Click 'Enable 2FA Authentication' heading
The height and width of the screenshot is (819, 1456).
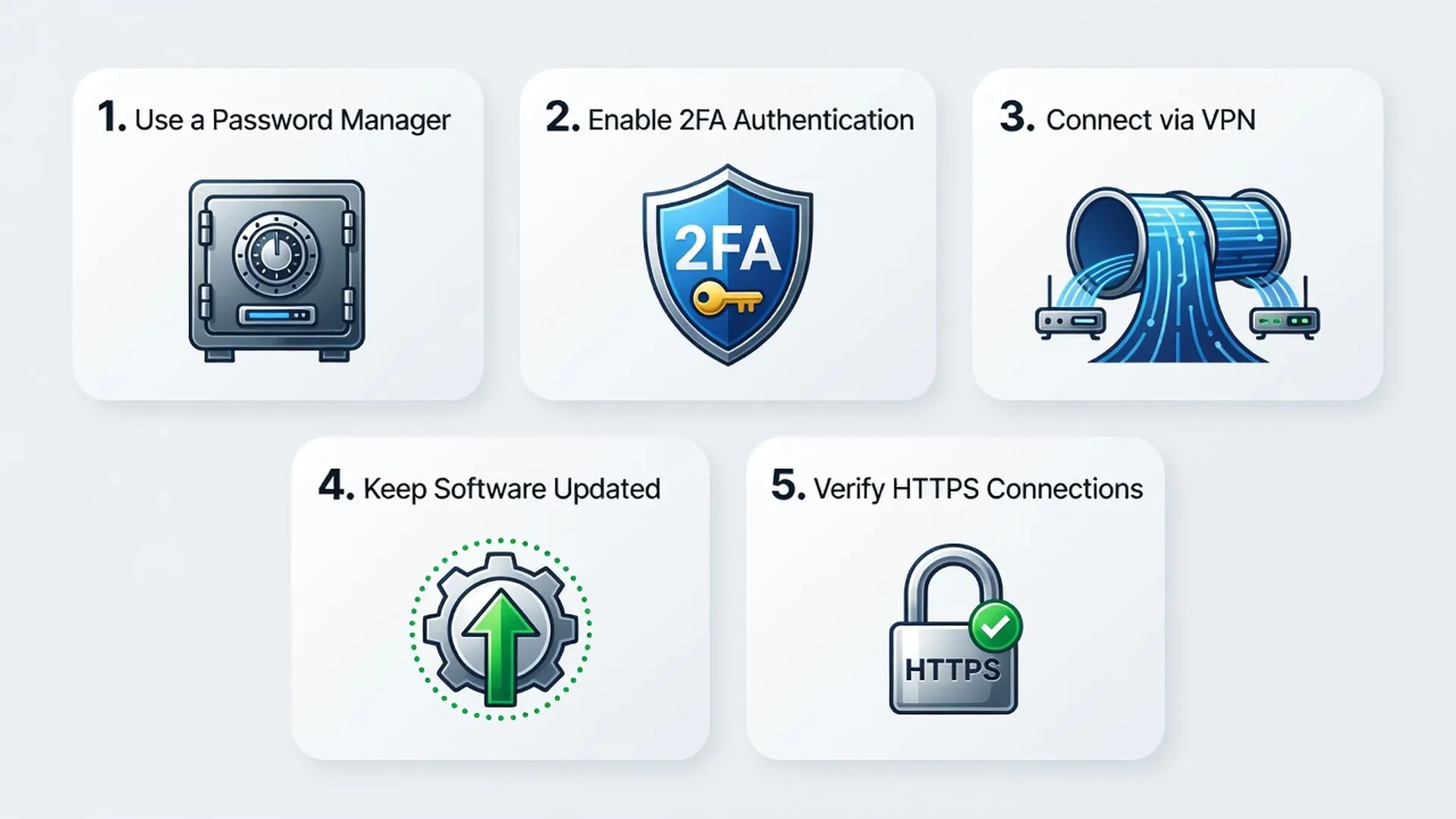tap(751, 120)
